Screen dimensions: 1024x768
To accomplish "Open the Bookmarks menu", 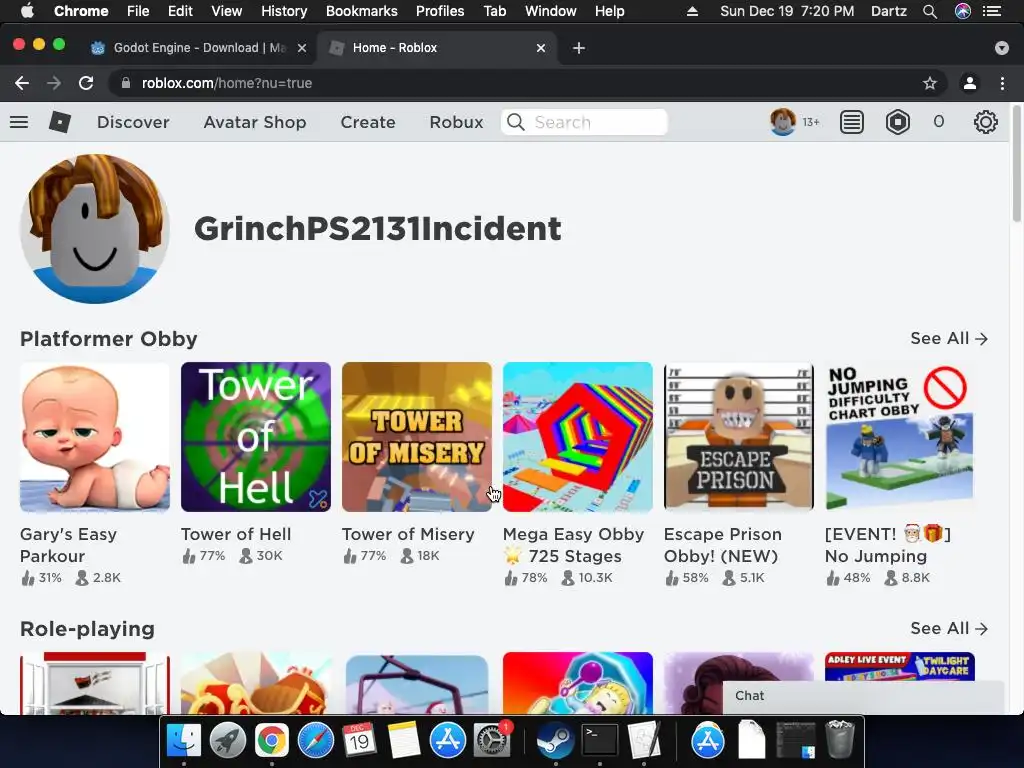I will pyautogui.click(x=362, y=11).
